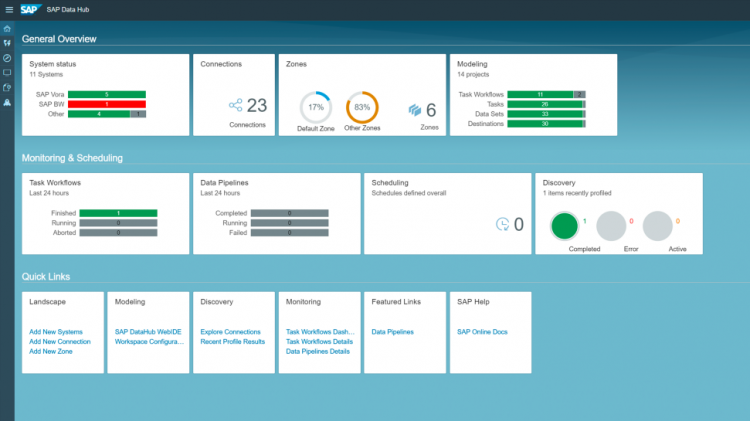This screenshot has height=421, width=750.
Task: Click the Featured Links tile title
Action: 396,302
